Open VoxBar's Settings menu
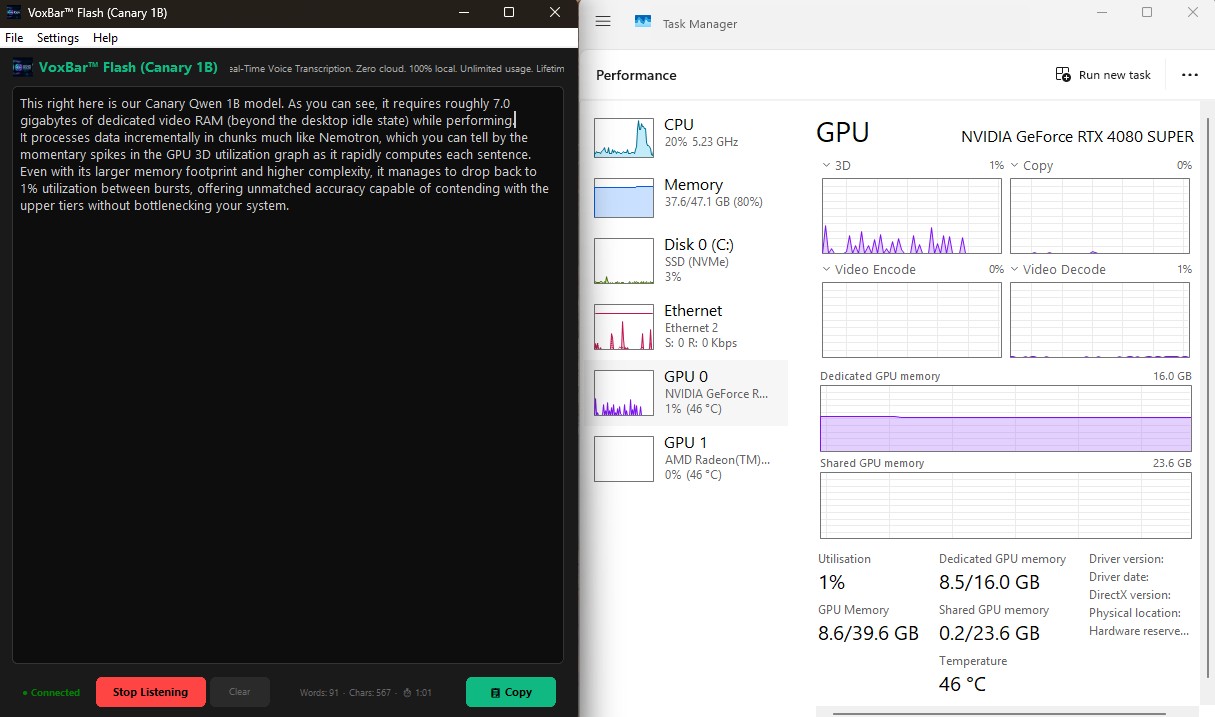Viewport: 1215px width, 717px height. coord(57,37)
